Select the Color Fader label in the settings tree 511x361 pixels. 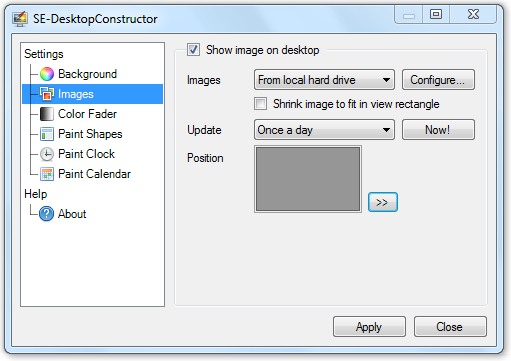tap(87, 114)
